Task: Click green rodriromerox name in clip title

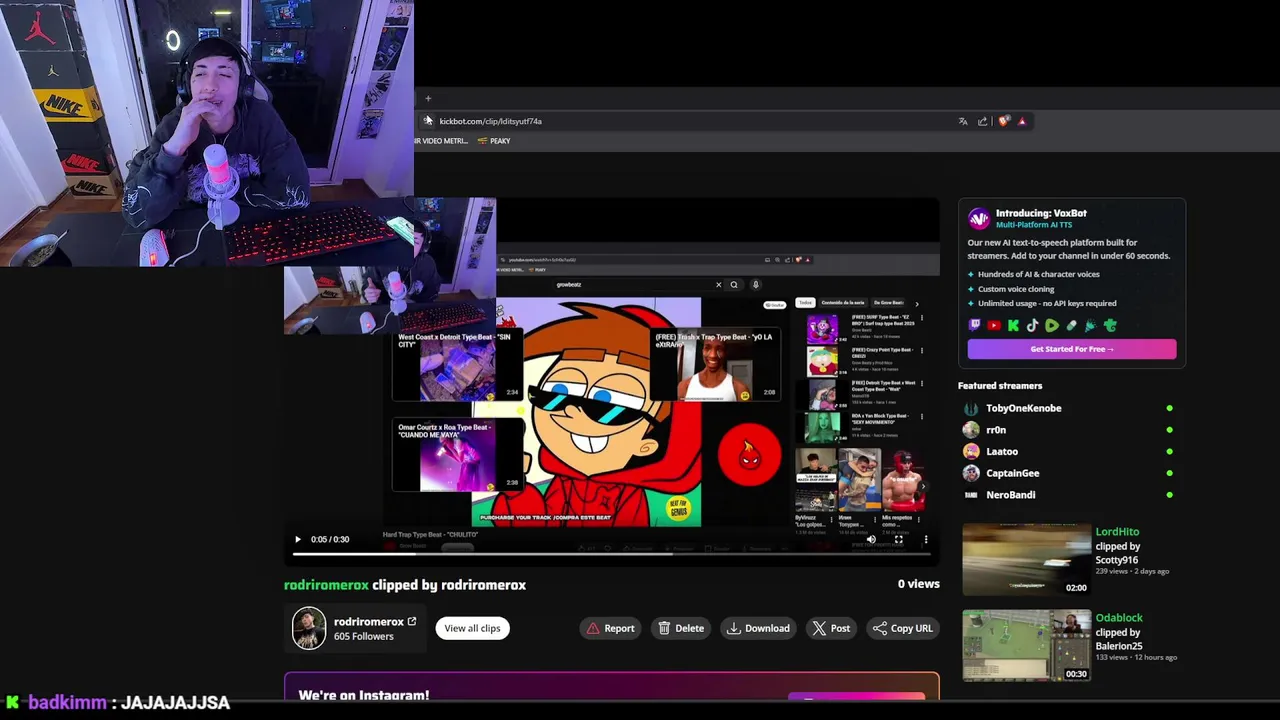Action: pos(326,585)
